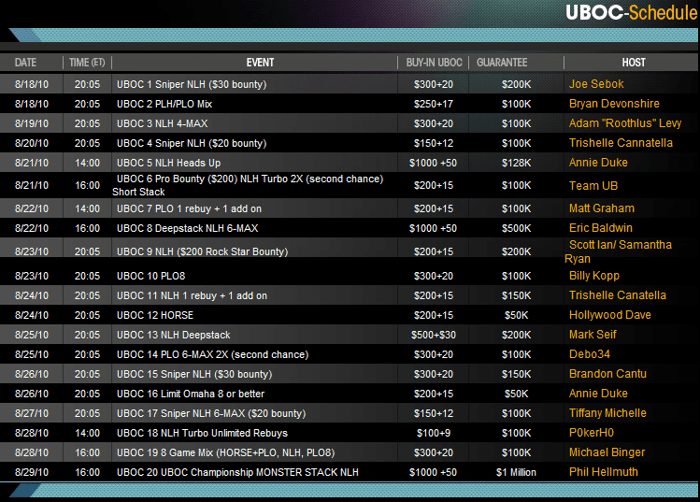Click event UBOC 16 Limit Omaha 8 or better
The height and width of the screenshot is (502, 700).
click(x=191, y=394)
